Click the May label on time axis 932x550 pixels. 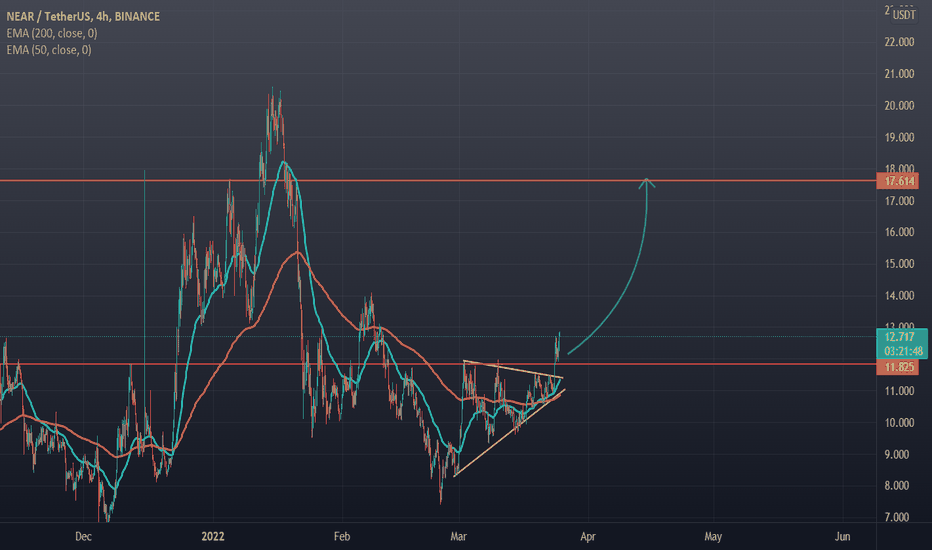tap(713, 536)
